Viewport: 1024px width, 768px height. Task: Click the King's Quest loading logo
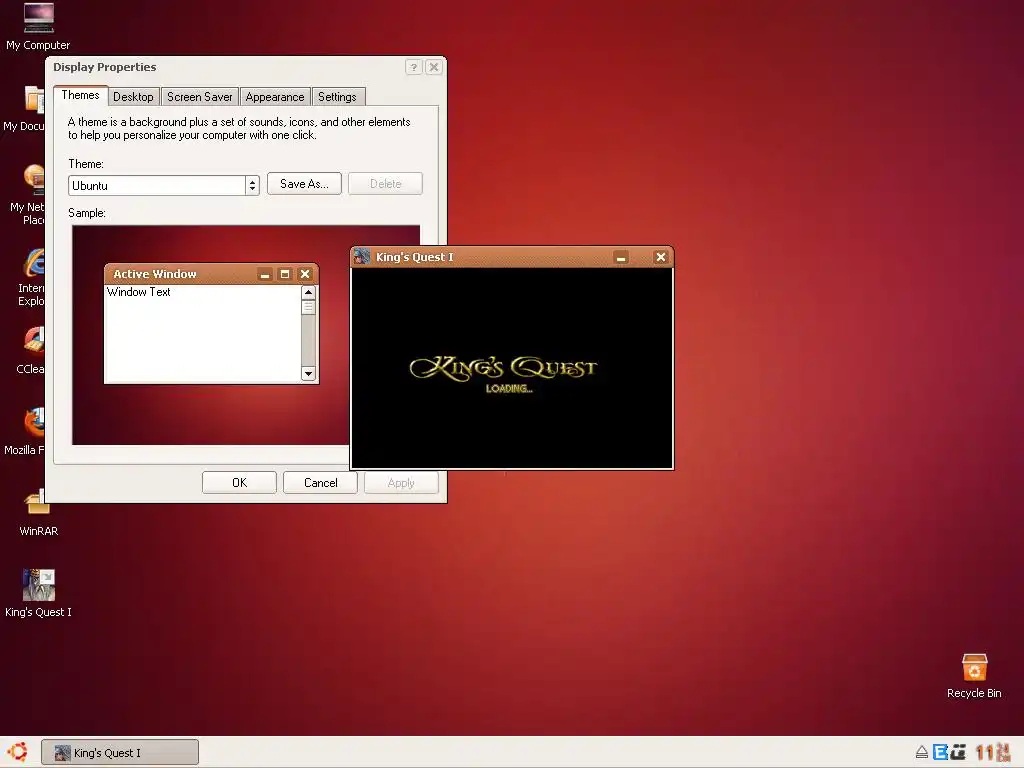(503, 368)
